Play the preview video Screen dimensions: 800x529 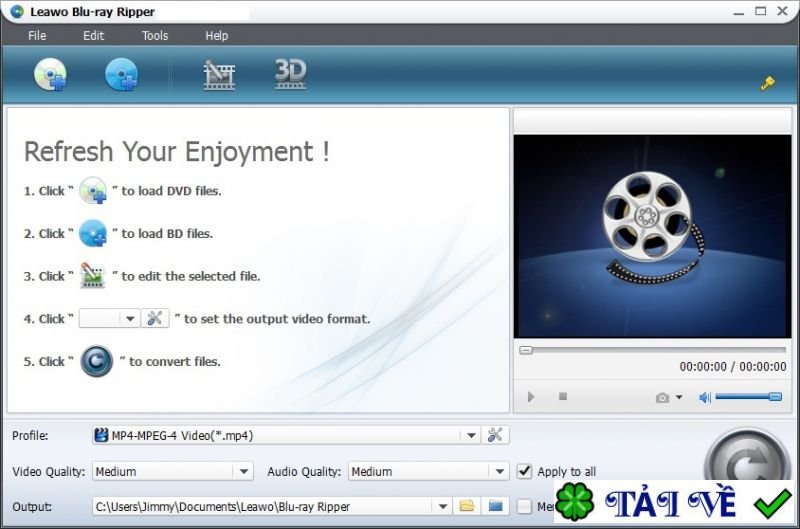531,396
